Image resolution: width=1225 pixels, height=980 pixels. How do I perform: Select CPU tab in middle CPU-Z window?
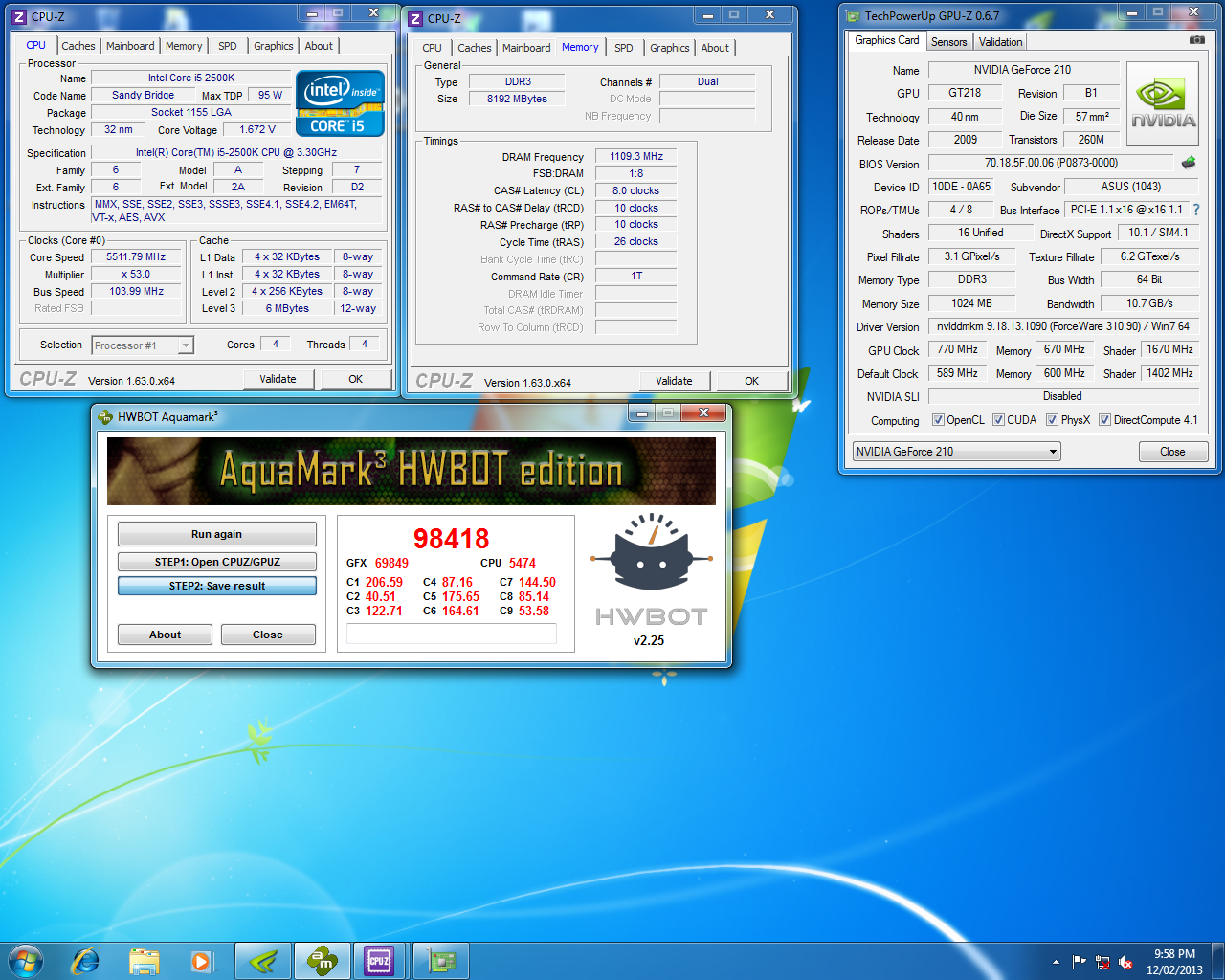433,48
